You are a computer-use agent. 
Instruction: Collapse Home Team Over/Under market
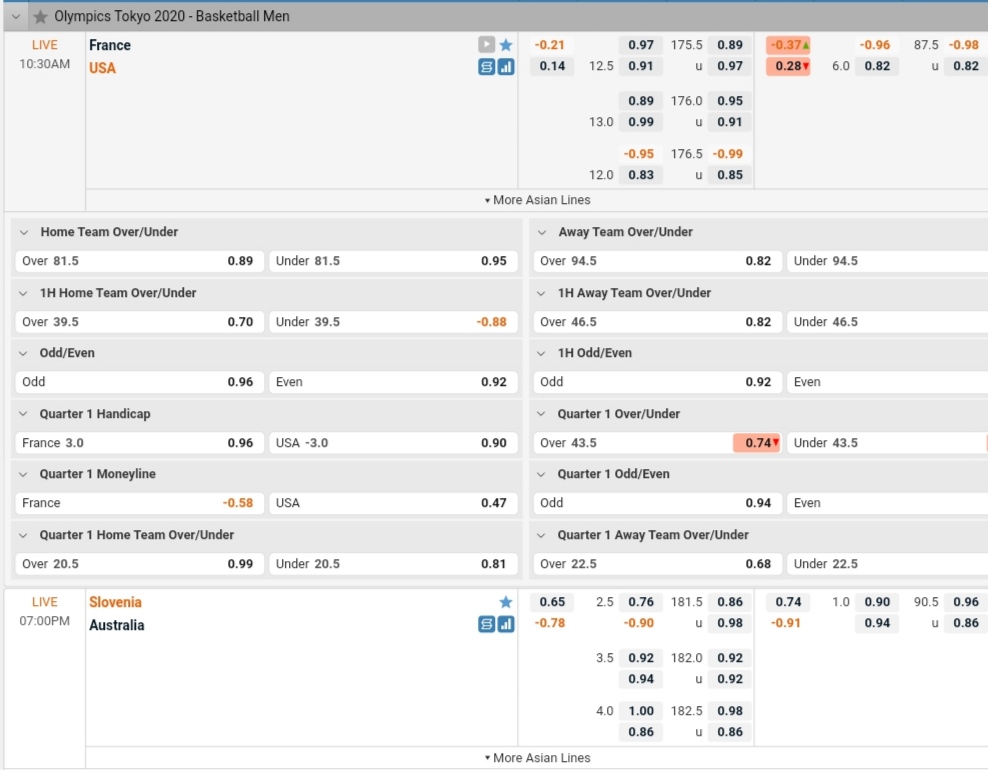point(24,233)
